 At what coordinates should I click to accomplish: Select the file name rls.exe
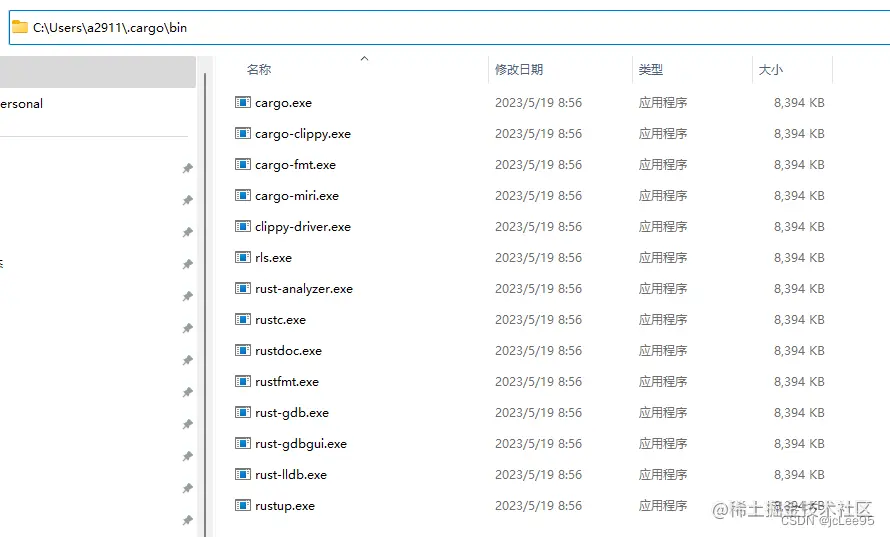(x=274, y=258)
